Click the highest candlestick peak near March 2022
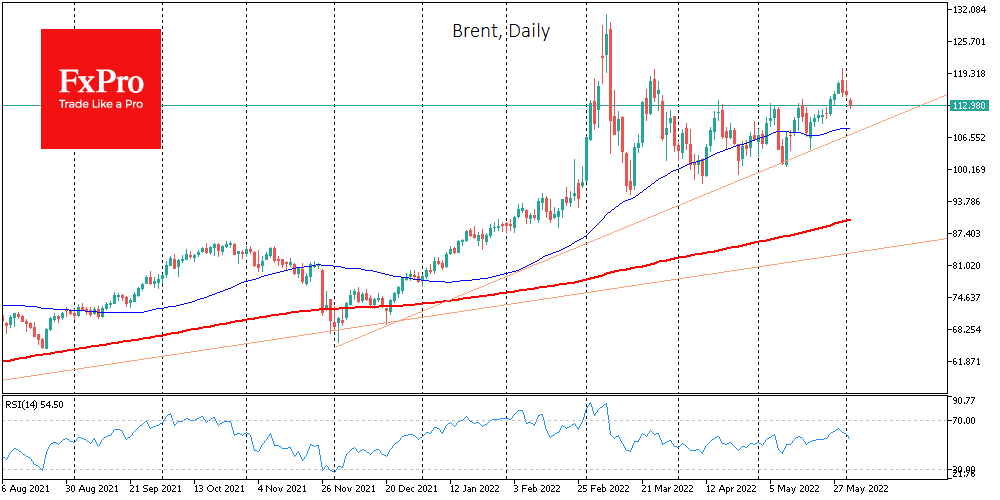Viewport: 1000px width, 500px height. tap(606, 16)
